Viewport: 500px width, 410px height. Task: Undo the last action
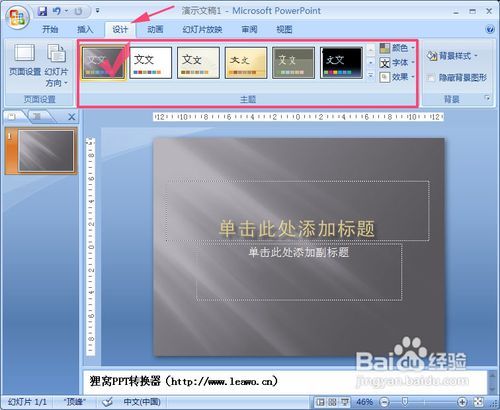click(56, 11)
